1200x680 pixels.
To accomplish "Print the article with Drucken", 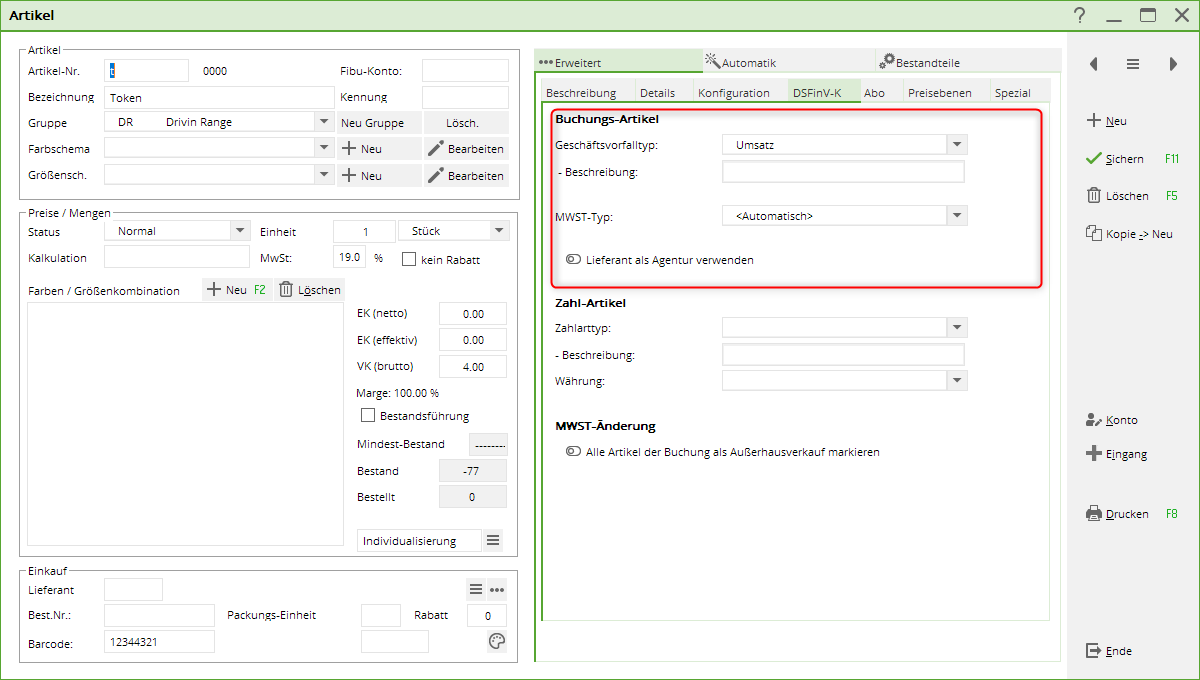I will pyautogui.click(x=1118, y=514).
